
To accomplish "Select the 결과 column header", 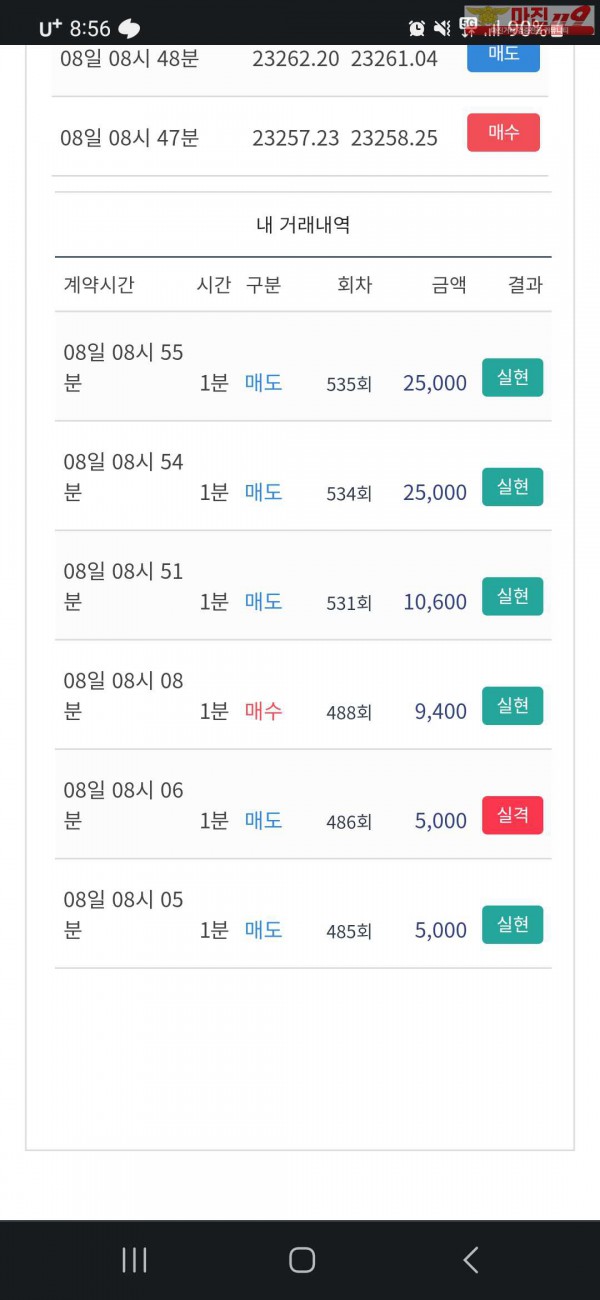I will point(525,285).
